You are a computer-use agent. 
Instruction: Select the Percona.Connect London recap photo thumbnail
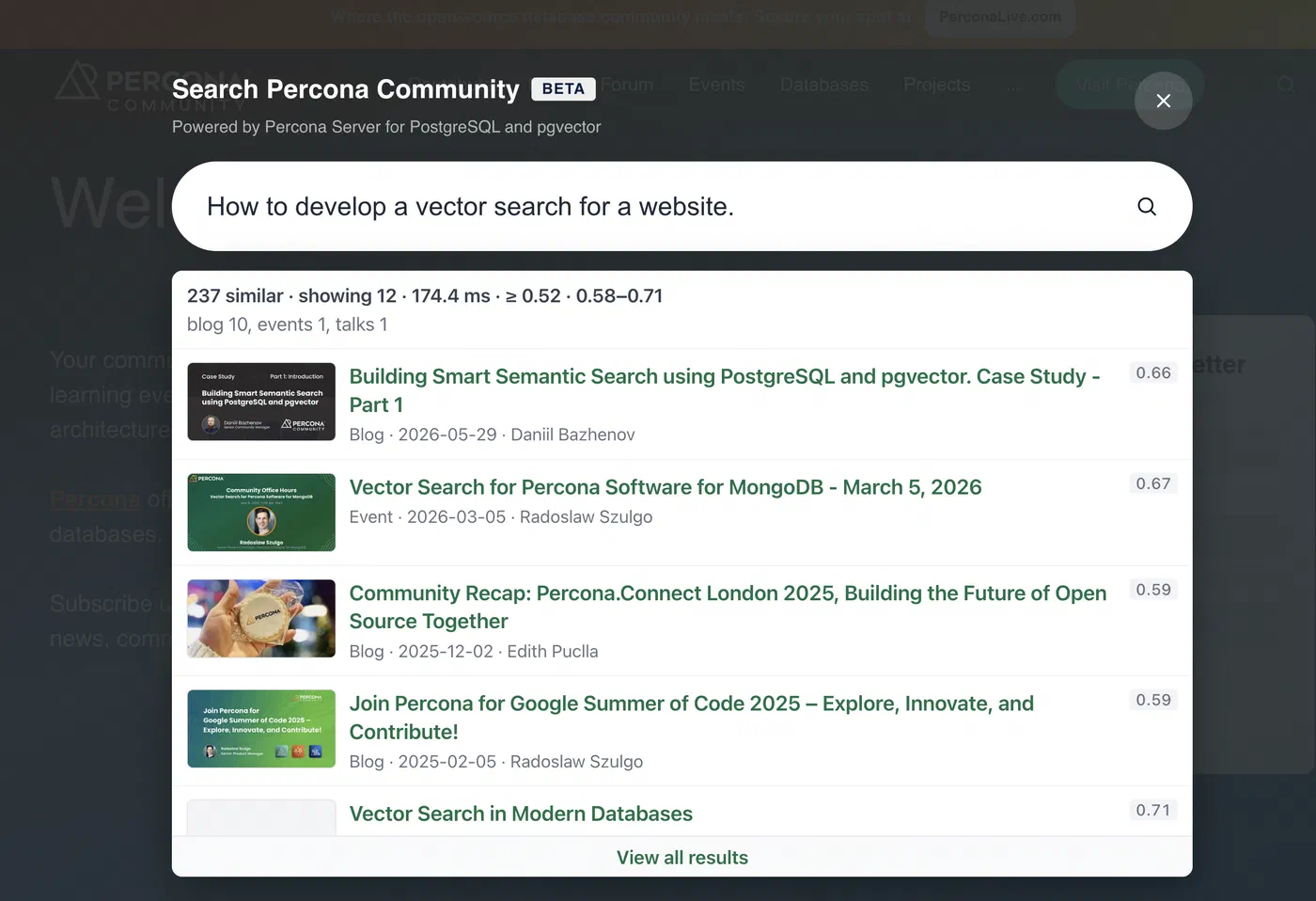pyautogui.click(x=261, y=618)
